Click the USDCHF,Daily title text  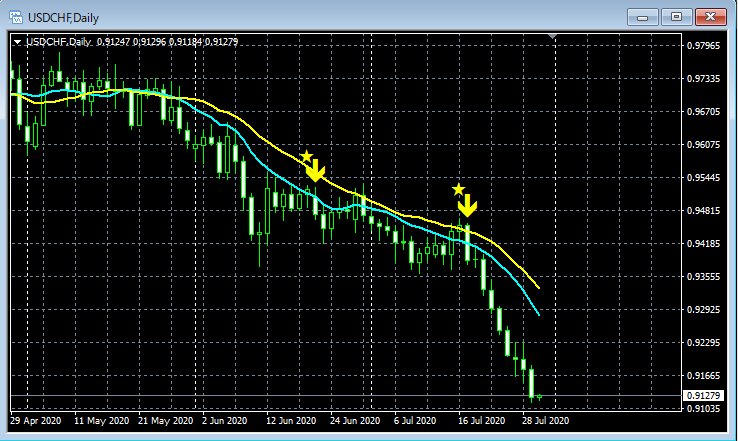tap(64, 18)
